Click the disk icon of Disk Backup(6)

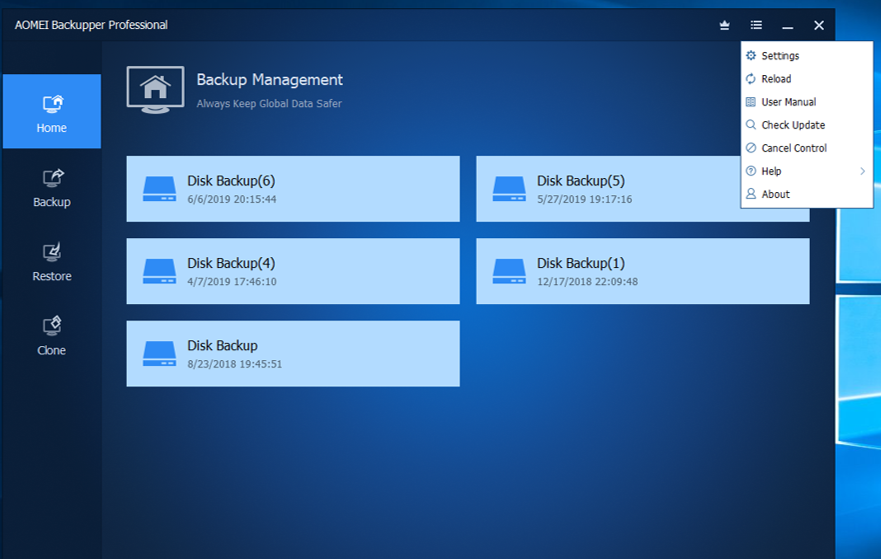click(159, 189)
